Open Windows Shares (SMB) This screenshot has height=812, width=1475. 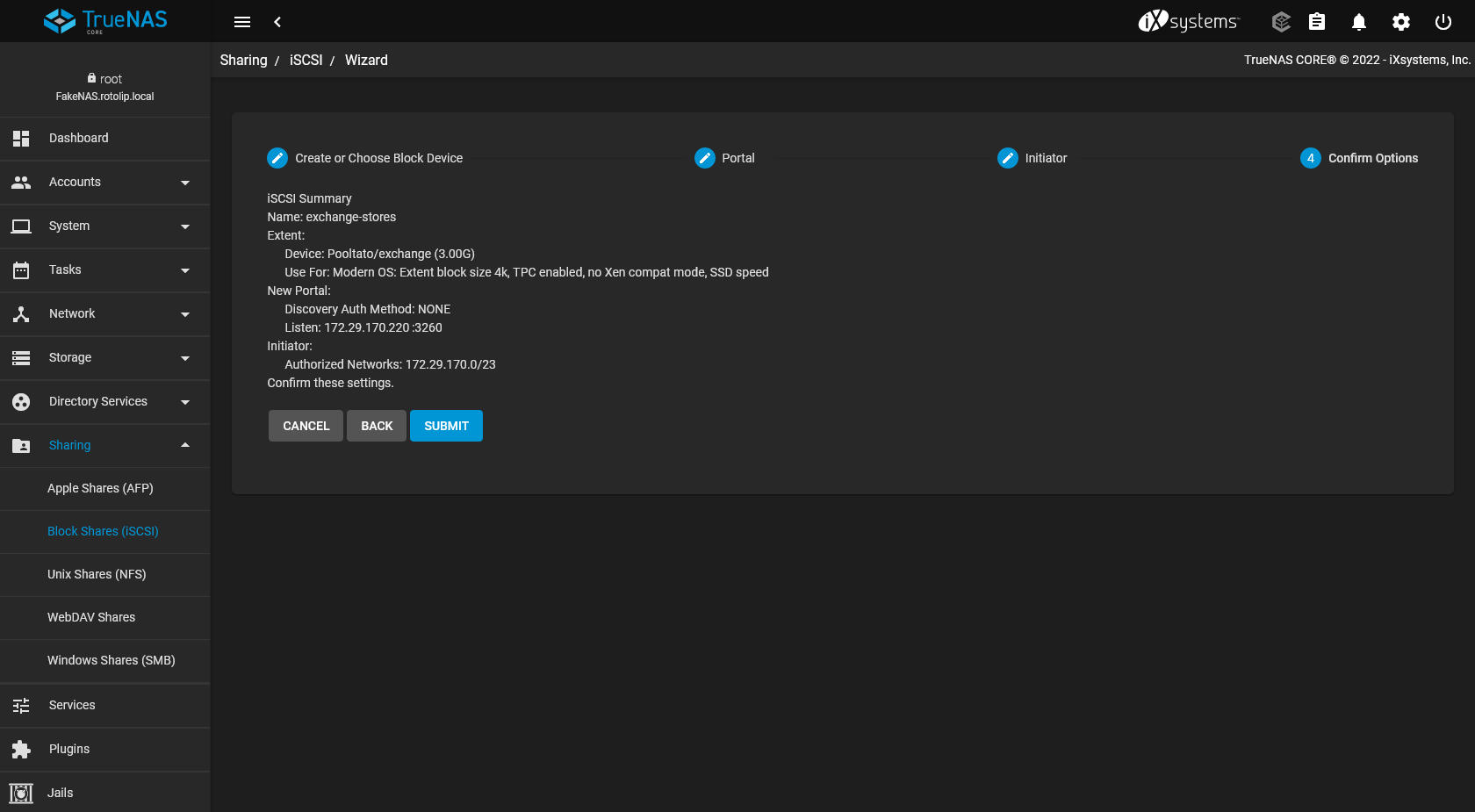112,660
